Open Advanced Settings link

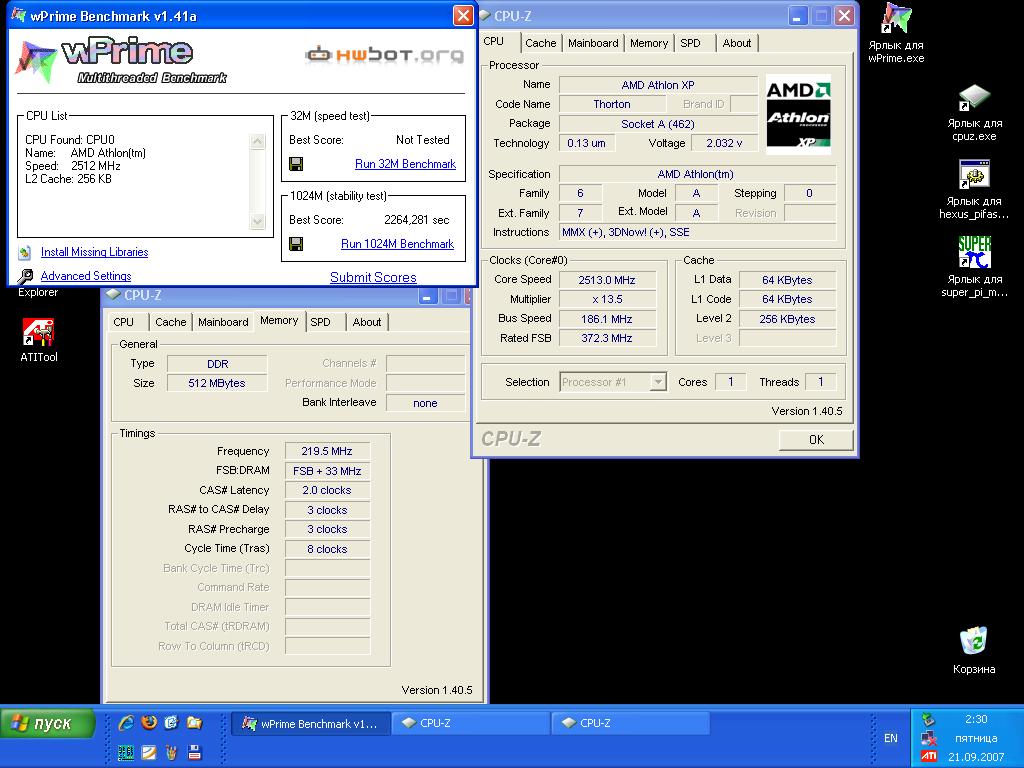86,276
